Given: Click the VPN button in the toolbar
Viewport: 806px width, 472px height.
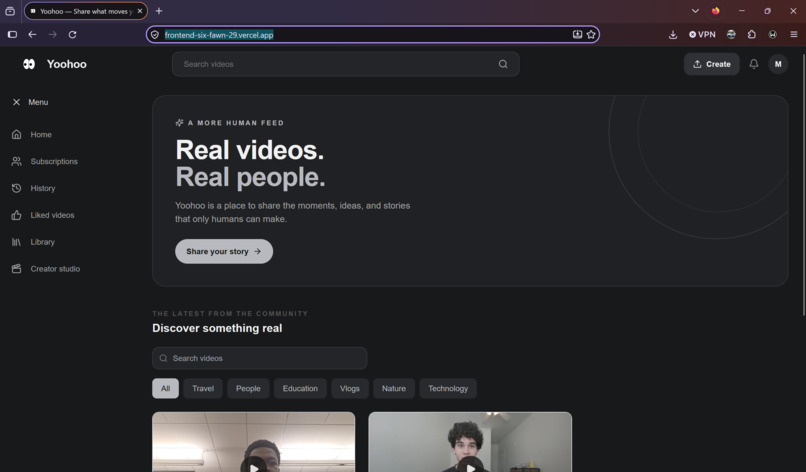Looking at the screenshot, I should click(702, 34).
